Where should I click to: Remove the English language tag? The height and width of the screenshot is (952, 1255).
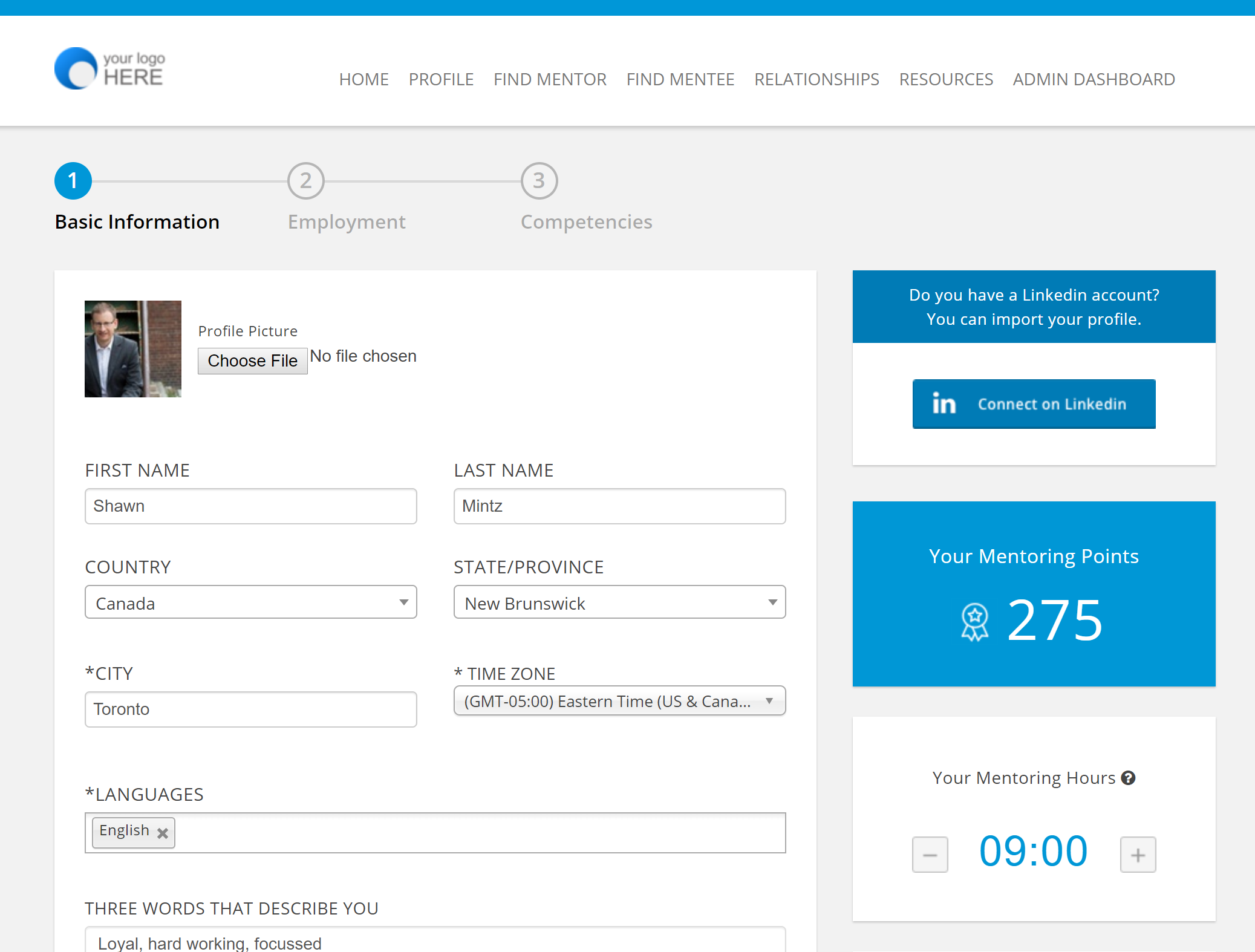click(x=163, y=833)
